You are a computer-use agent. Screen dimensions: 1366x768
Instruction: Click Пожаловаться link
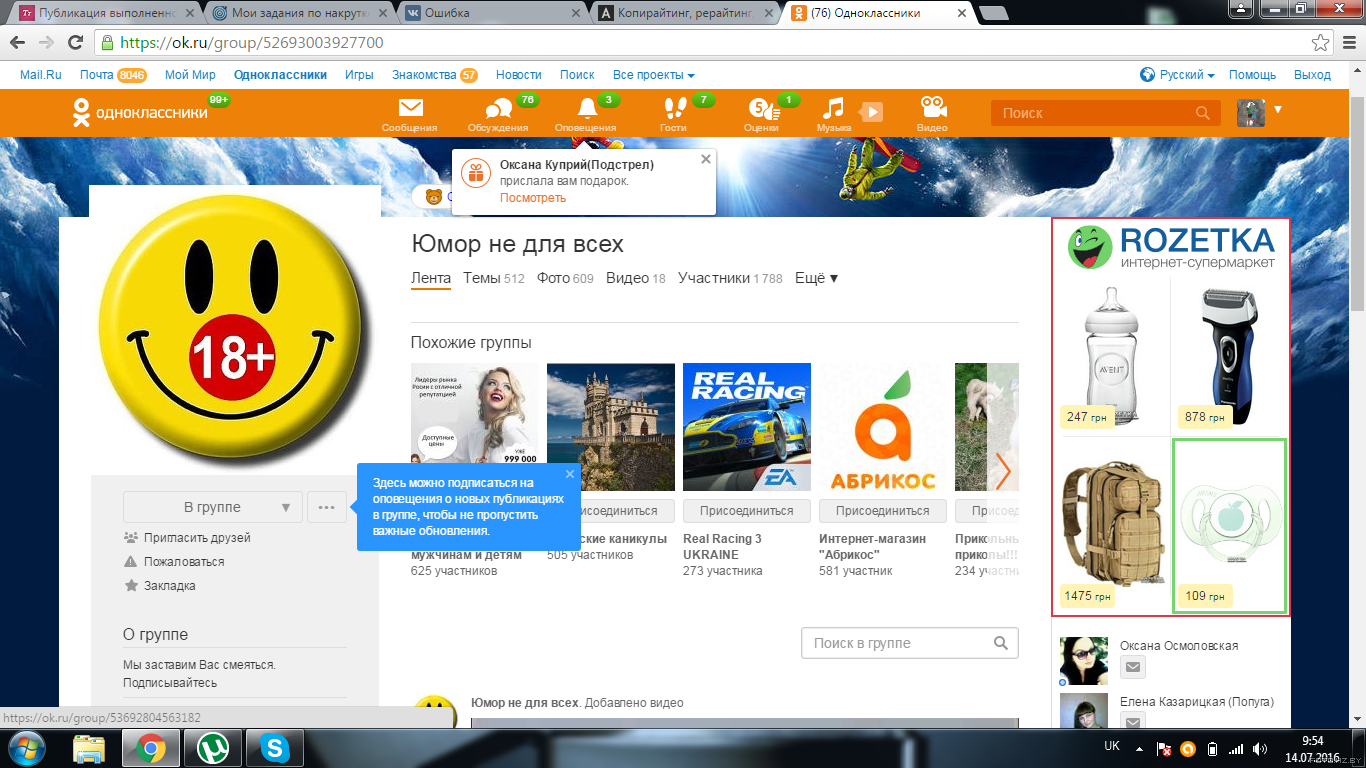pyautogui.click(x=183, y=561)
